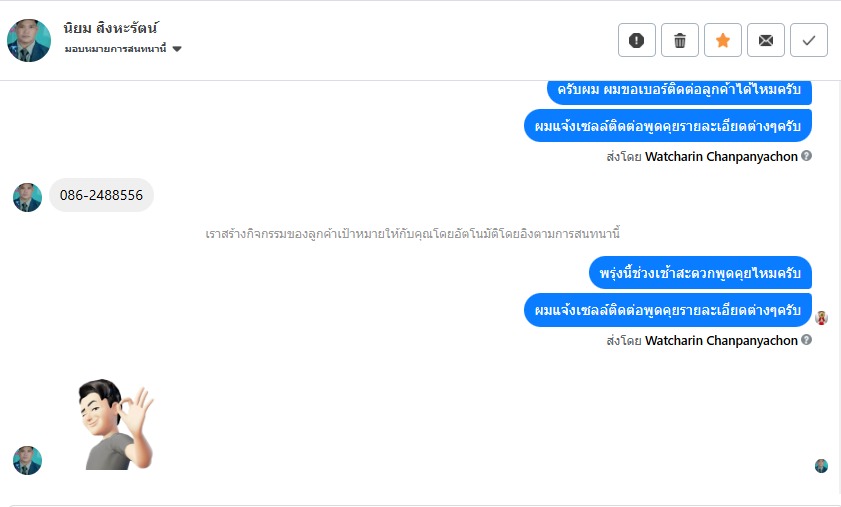Select the message พรุ่งนี้ช่วงเช้าสะดวกพูดคุยไหมครับ
841x507 pixels.
click(x=699, y=273)
